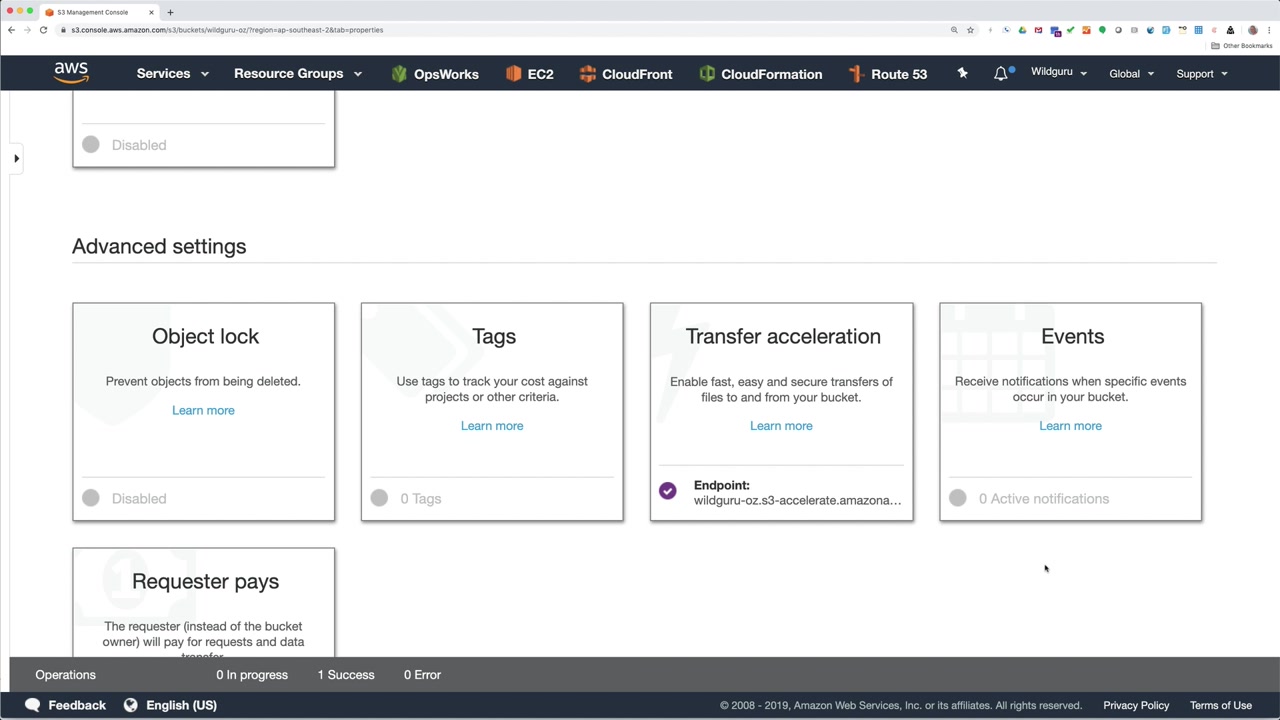
Task: Click the Feedback button in the footer
Action: tap(65, 705)
